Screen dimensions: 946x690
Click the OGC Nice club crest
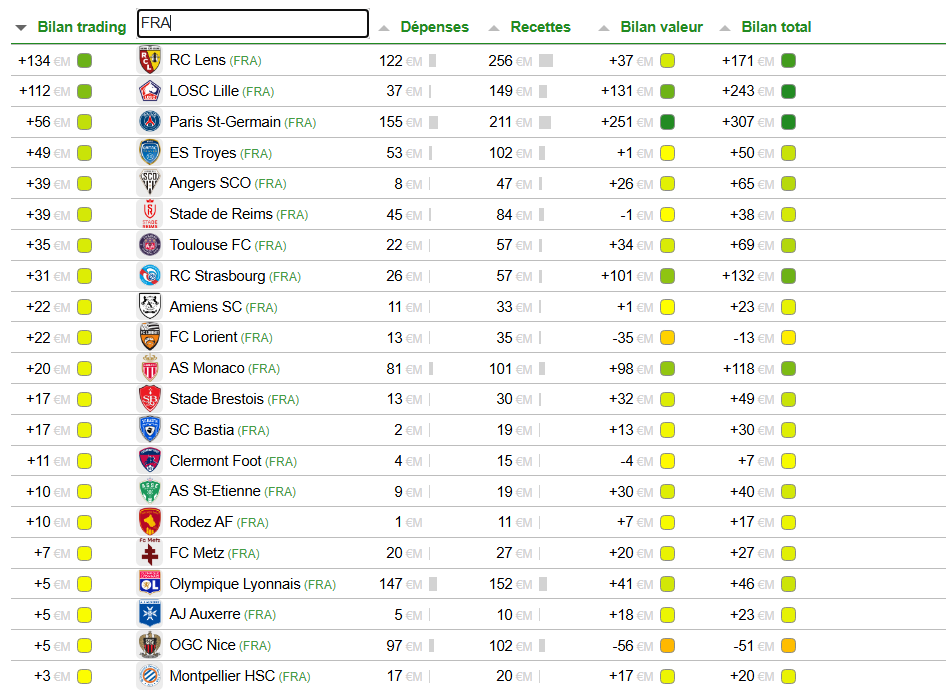pyautogui.click(x=150, y=645)
